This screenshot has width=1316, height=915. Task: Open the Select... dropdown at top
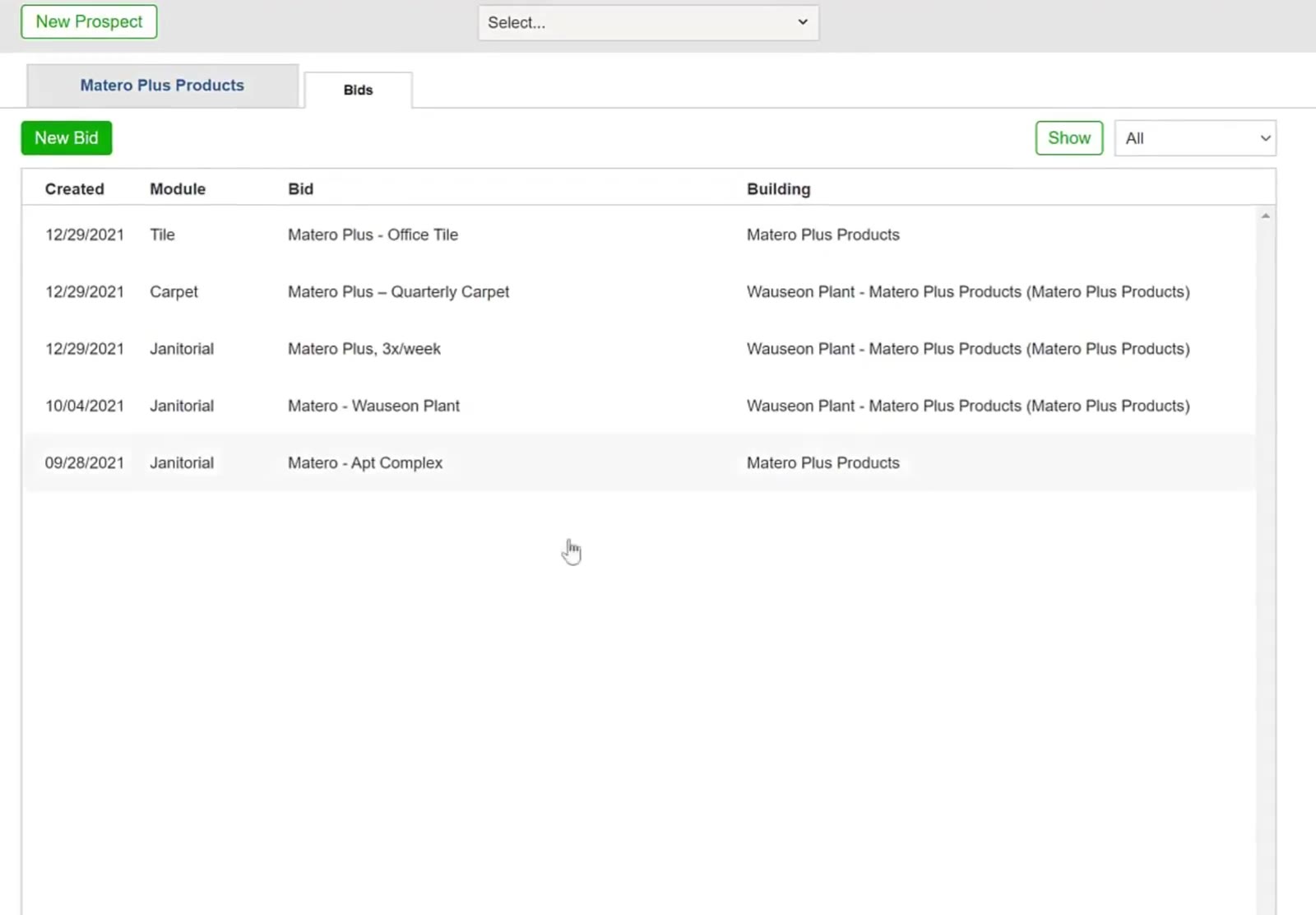tap(648, 23)
